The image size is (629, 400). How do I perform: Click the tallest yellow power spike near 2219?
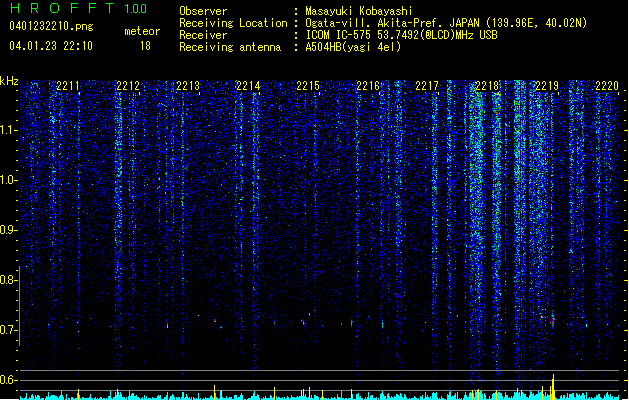tap(553, 387)
